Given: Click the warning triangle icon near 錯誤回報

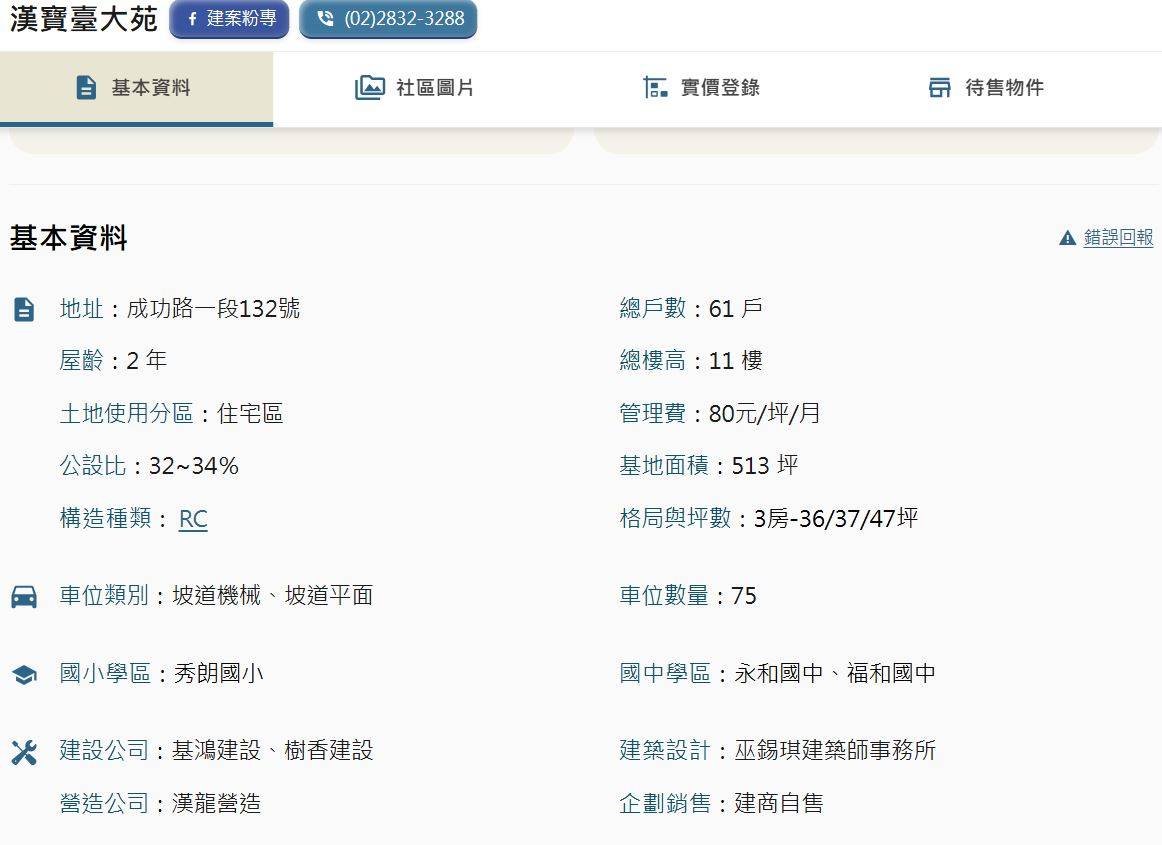Looking at the screenshot, I should (x=1067, y=238).
